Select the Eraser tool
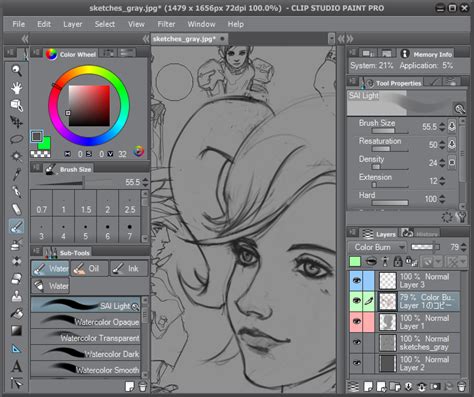 pyautogui.click(x=16, y=279)
